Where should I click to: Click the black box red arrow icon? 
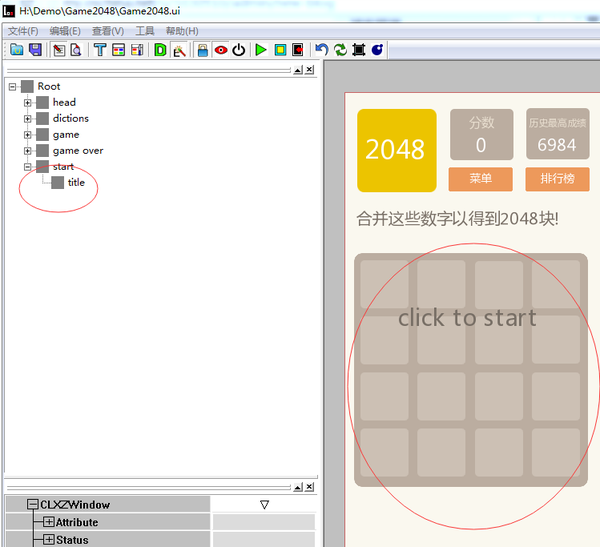click(297, 50)
